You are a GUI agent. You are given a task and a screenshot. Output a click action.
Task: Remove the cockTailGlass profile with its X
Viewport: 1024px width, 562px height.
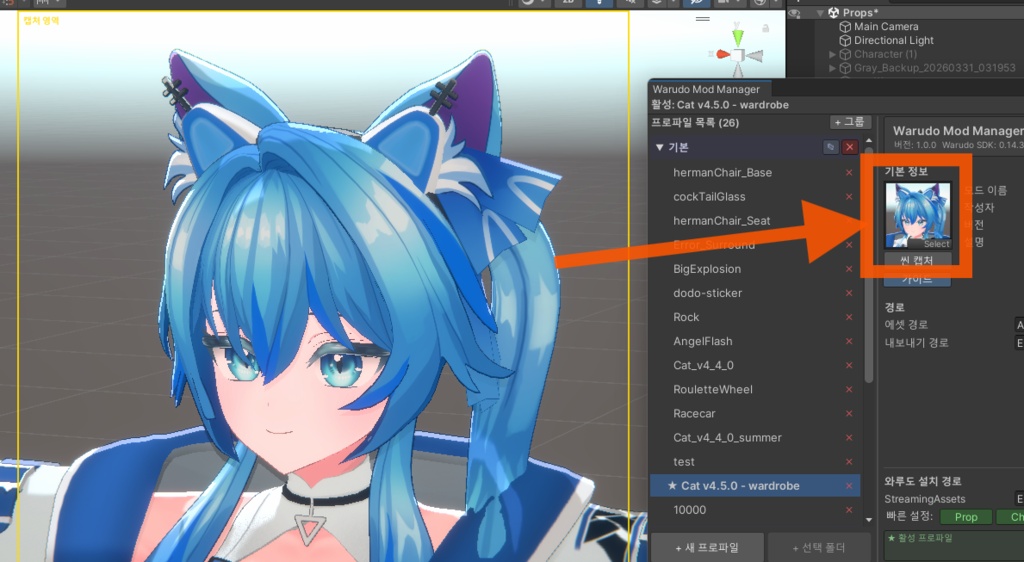coord(849,197)
